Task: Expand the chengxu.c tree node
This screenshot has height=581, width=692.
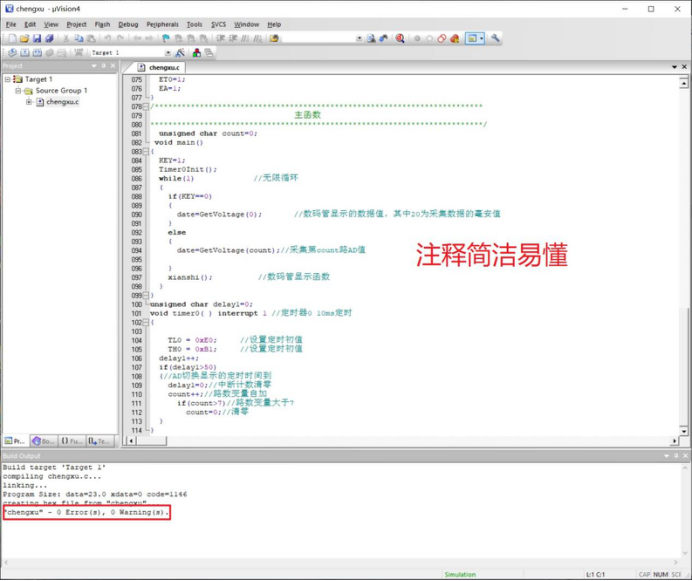Action: 29,102
